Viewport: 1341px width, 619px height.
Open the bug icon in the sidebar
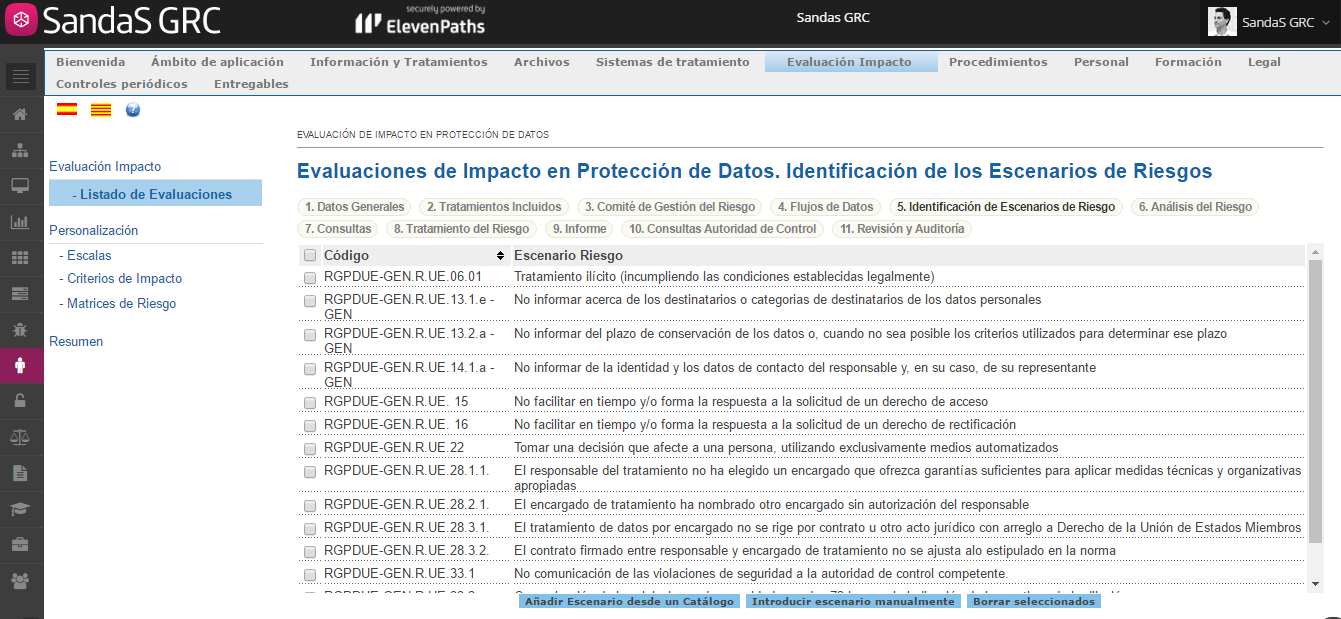tap(20, 329)
